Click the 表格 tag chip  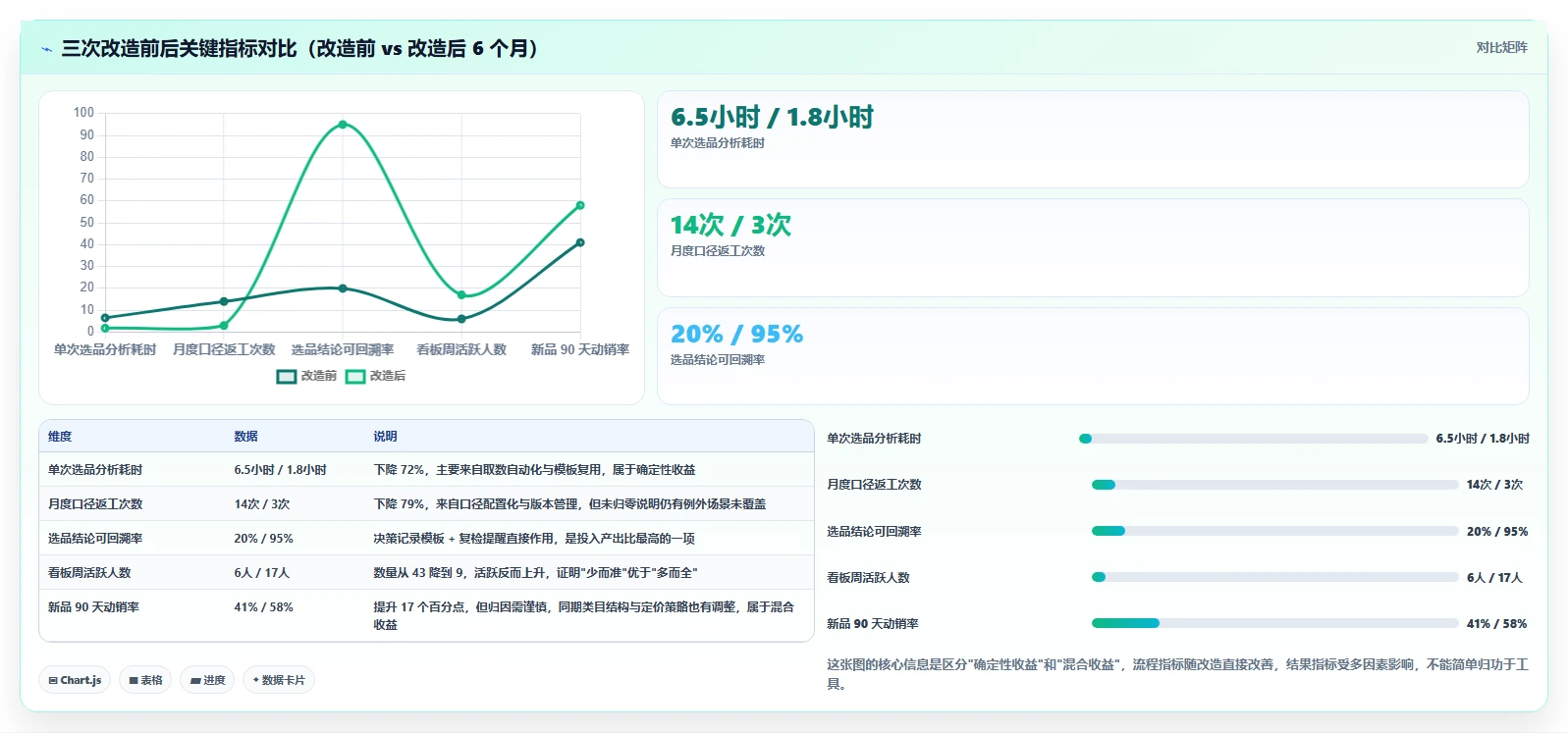pos(145,680)
